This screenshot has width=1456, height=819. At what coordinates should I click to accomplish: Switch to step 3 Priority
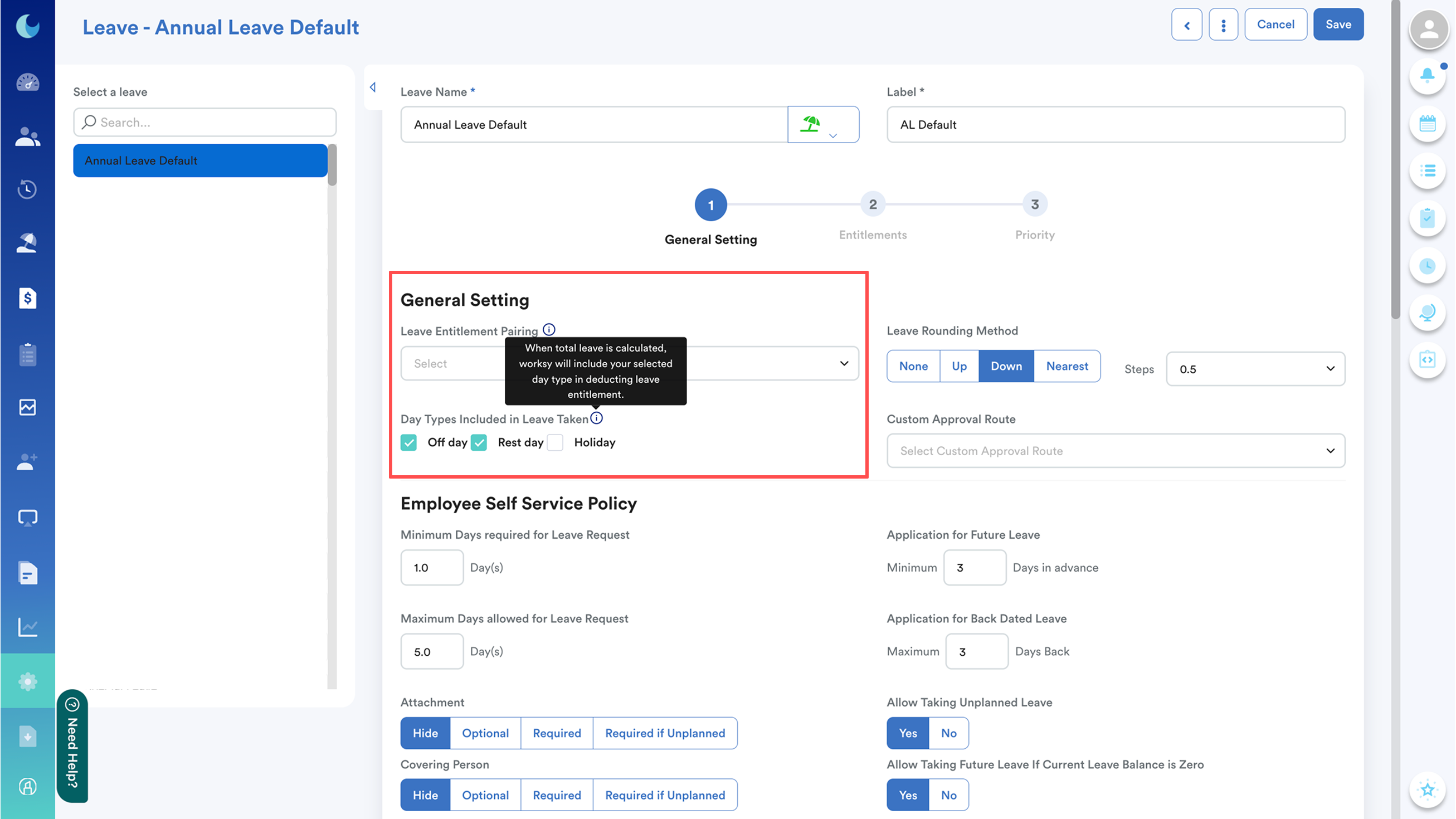tap(1034, 204)
